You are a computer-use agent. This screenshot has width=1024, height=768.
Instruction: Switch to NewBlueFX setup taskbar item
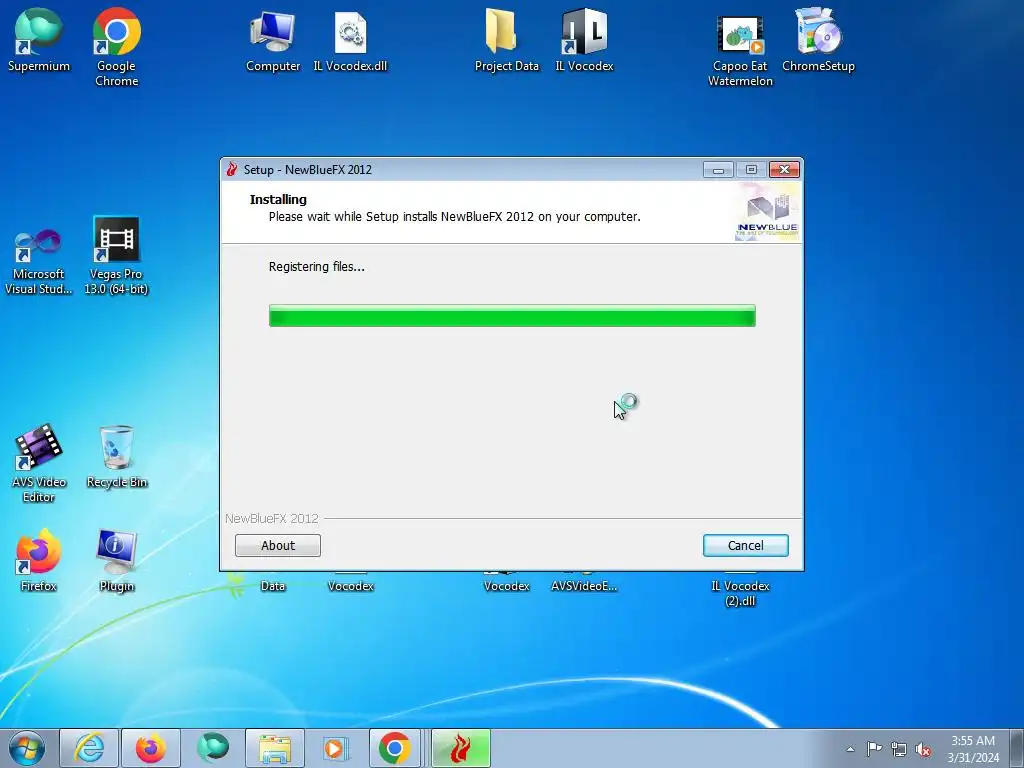point(461,748)
